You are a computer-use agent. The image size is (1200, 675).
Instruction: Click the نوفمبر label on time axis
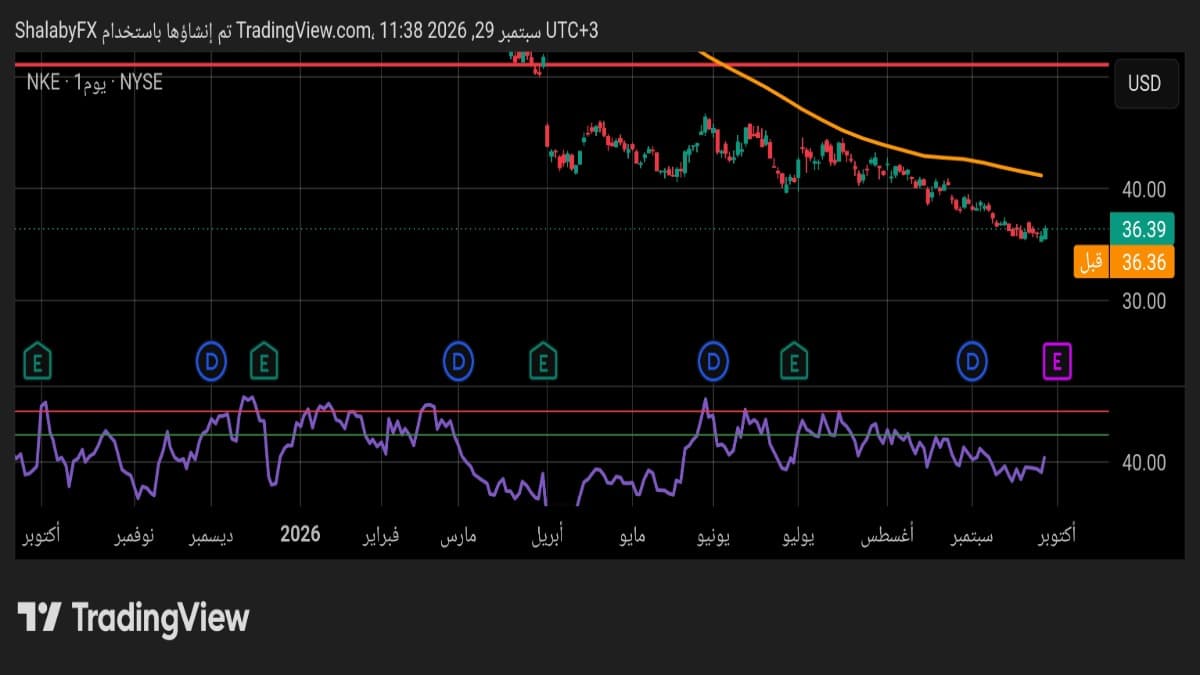(x=133, y=536)
